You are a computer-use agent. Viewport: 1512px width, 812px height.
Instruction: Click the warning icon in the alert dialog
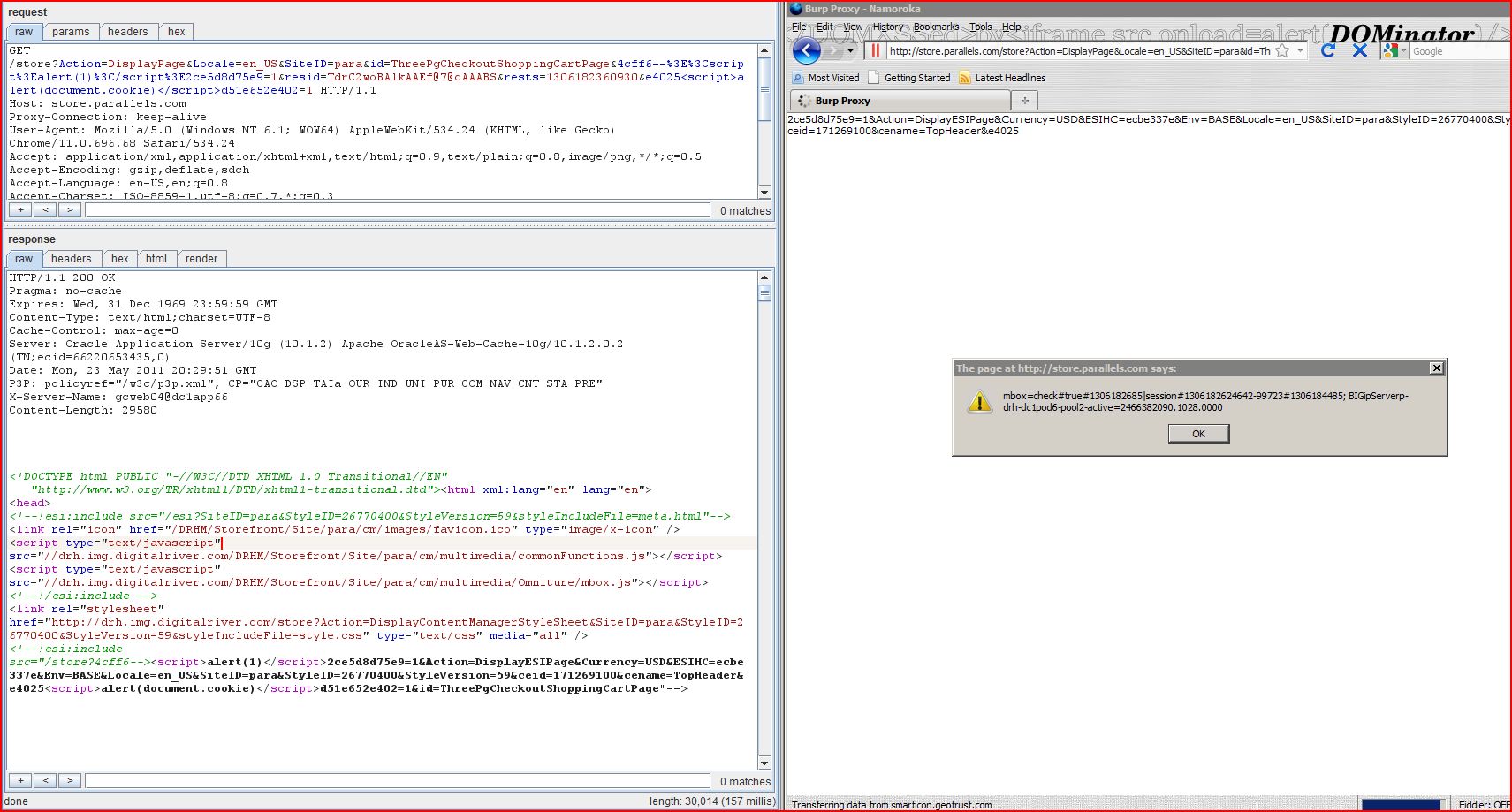979,402
